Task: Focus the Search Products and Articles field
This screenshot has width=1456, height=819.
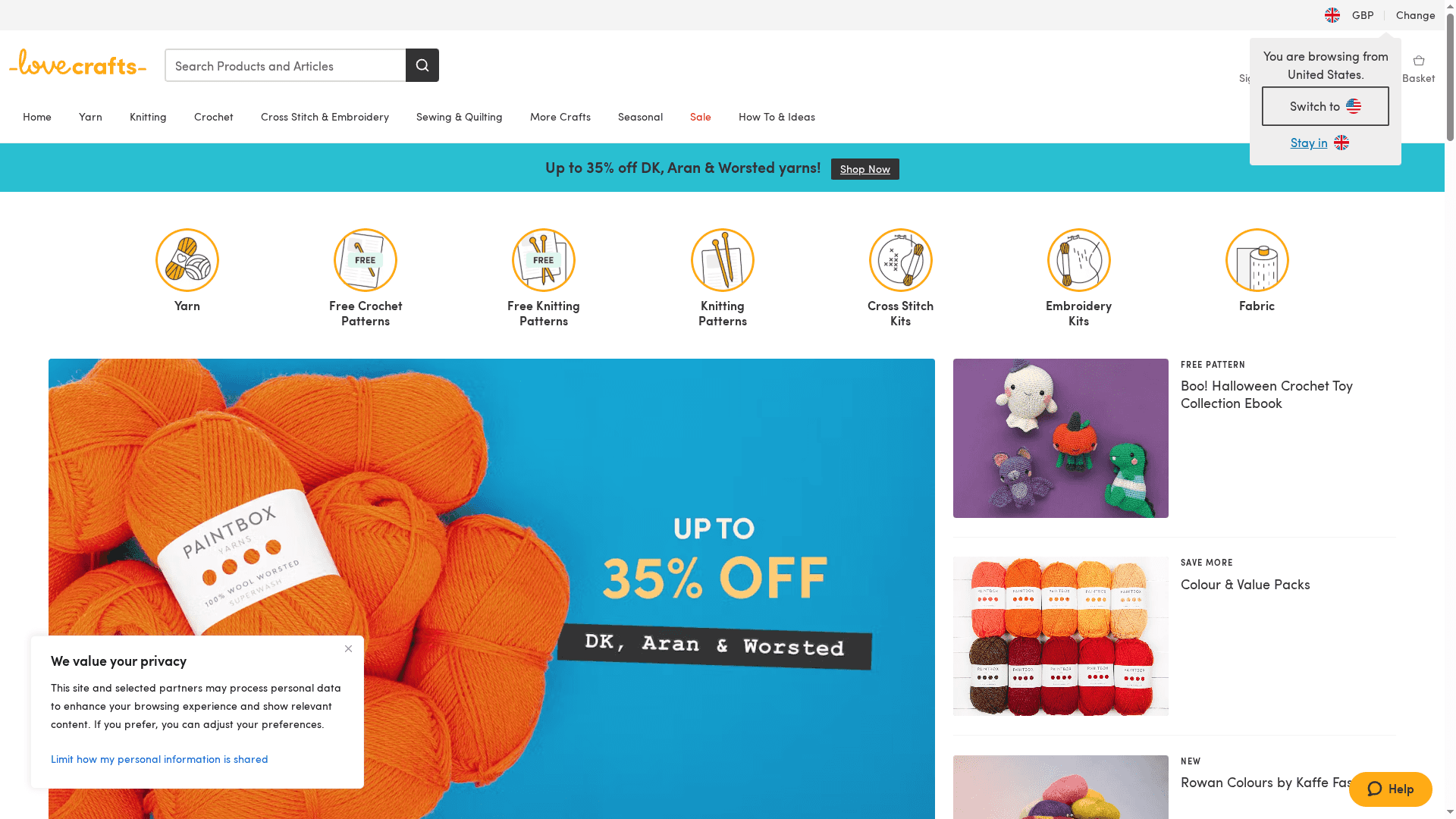Action: tap(285, 65)
